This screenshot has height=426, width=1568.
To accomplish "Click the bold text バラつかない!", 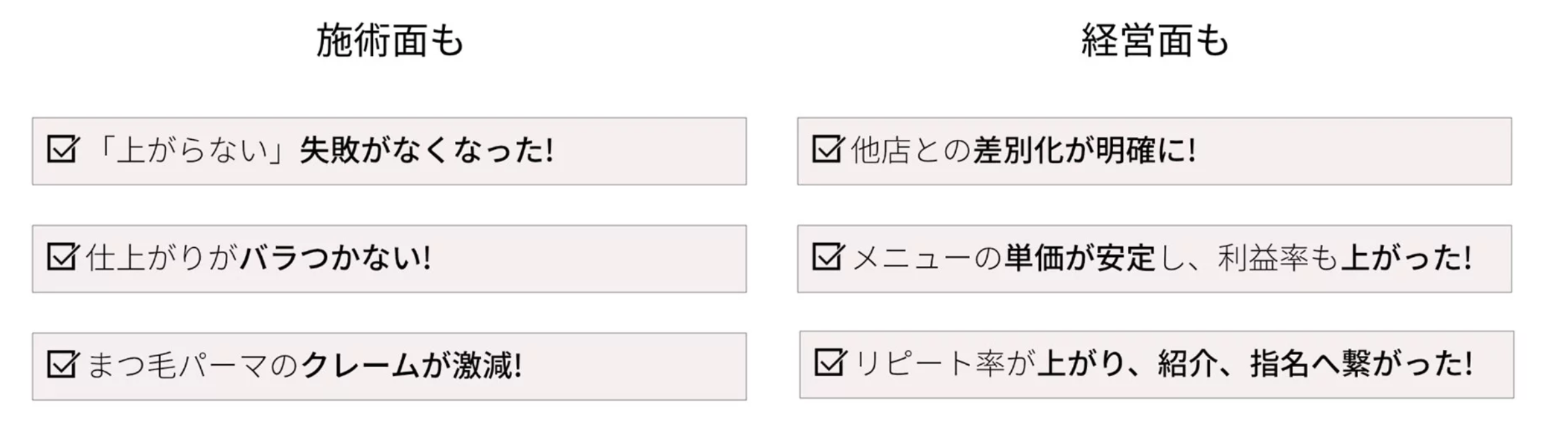I will click(x=335, y=258).
